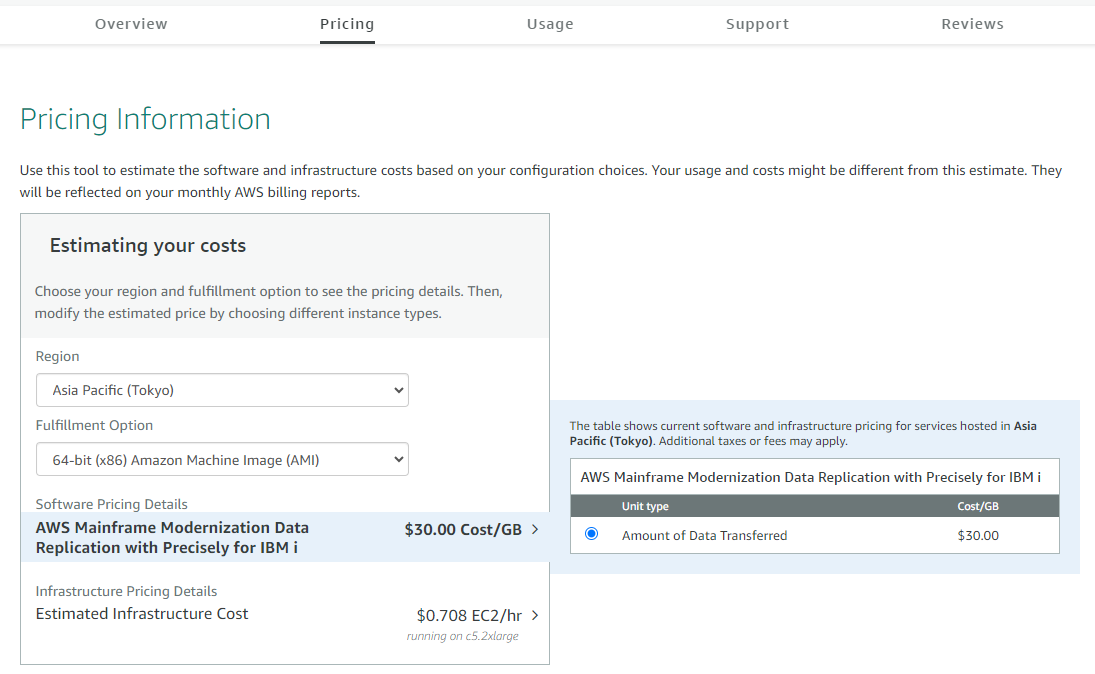Select the Amount of Data Transferred radio button
The image size is (1095, 674).
pos(590,534)
